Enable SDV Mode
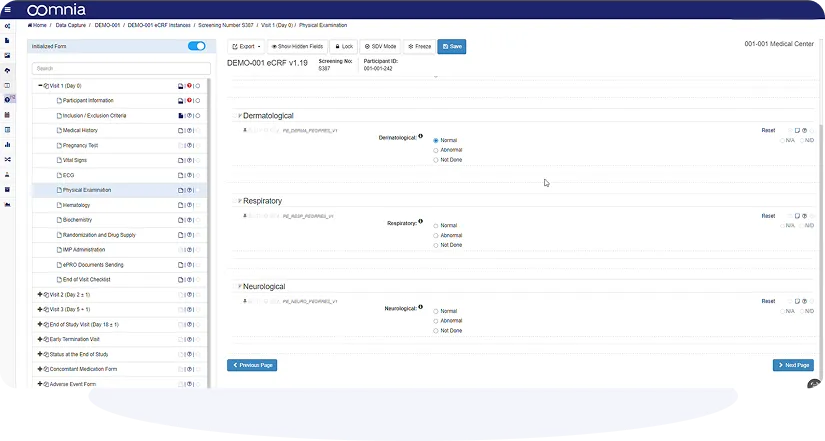 (x=381, y=46)
